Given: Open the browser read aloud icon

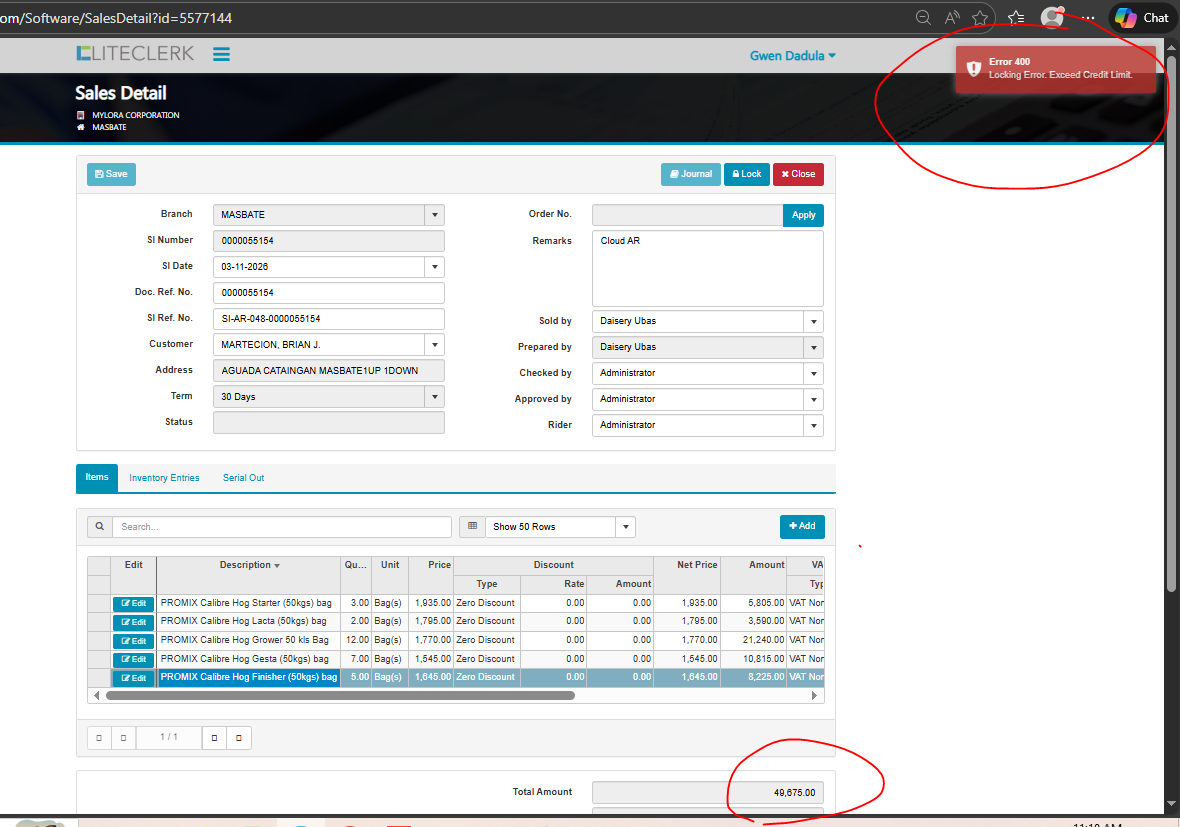Looking at the screenshot, I should 952,17.
